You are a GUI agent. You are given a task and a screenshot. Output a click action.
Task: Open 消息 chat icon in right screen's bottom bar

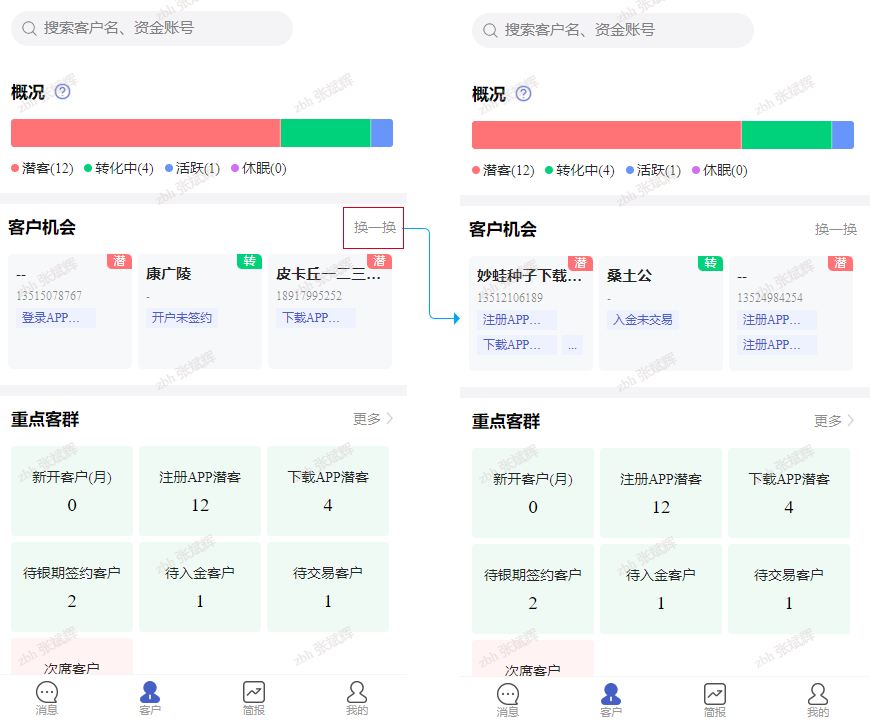pyautogui.click(x=508, y=694)
